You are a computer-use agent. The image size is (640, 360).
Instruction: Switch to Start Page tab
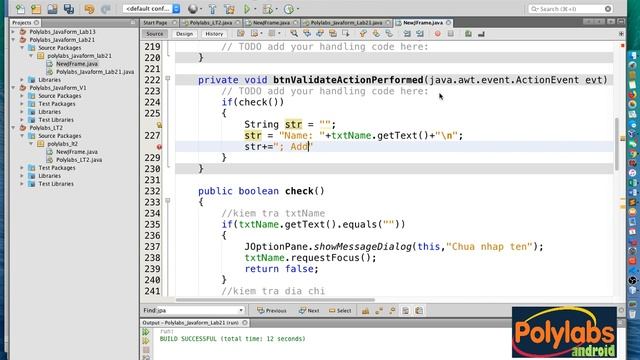coord(159,22)
